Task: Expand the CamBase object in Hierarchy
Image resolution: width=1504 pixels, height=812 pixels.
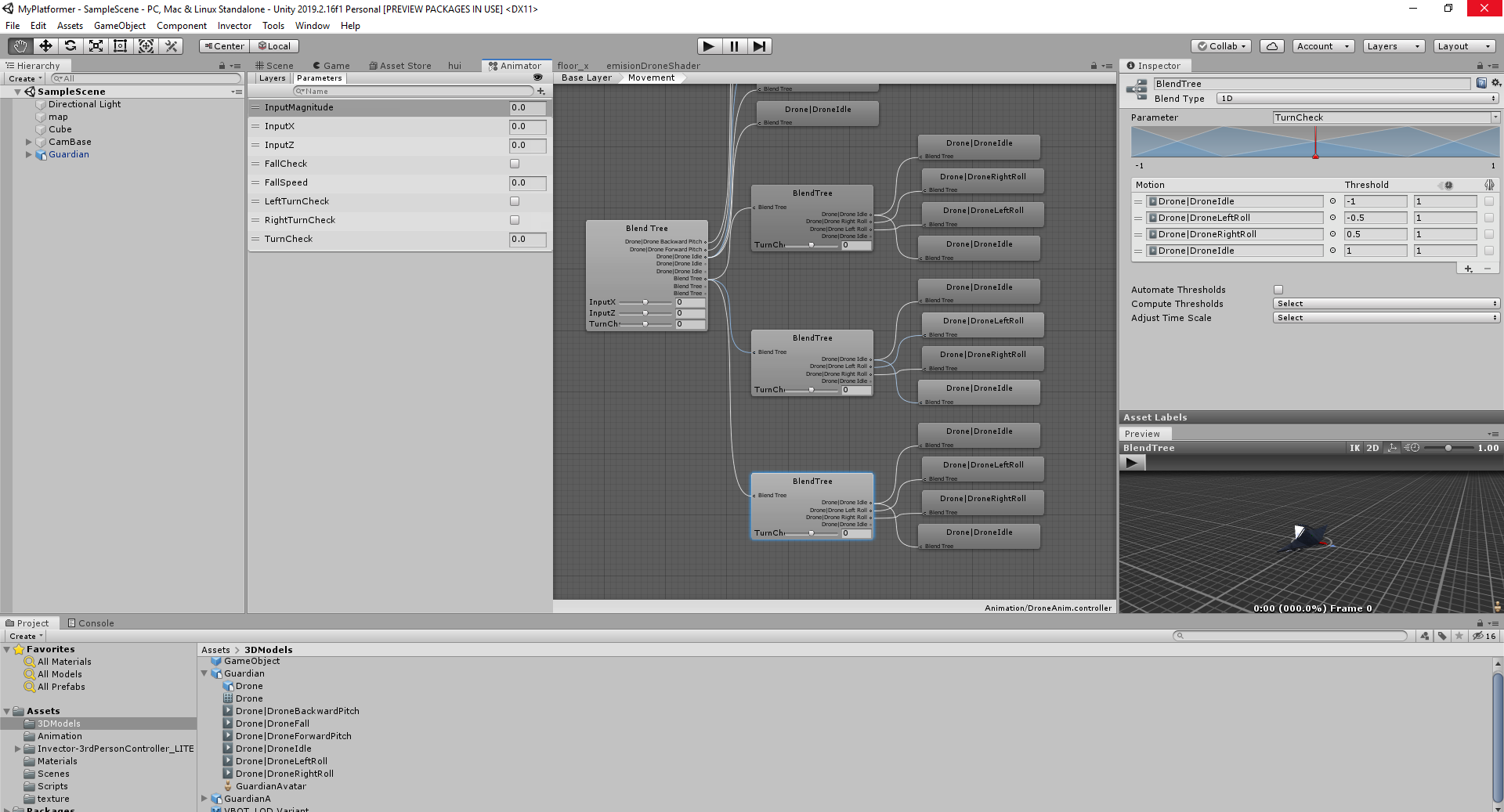Action: click(29, 142)
